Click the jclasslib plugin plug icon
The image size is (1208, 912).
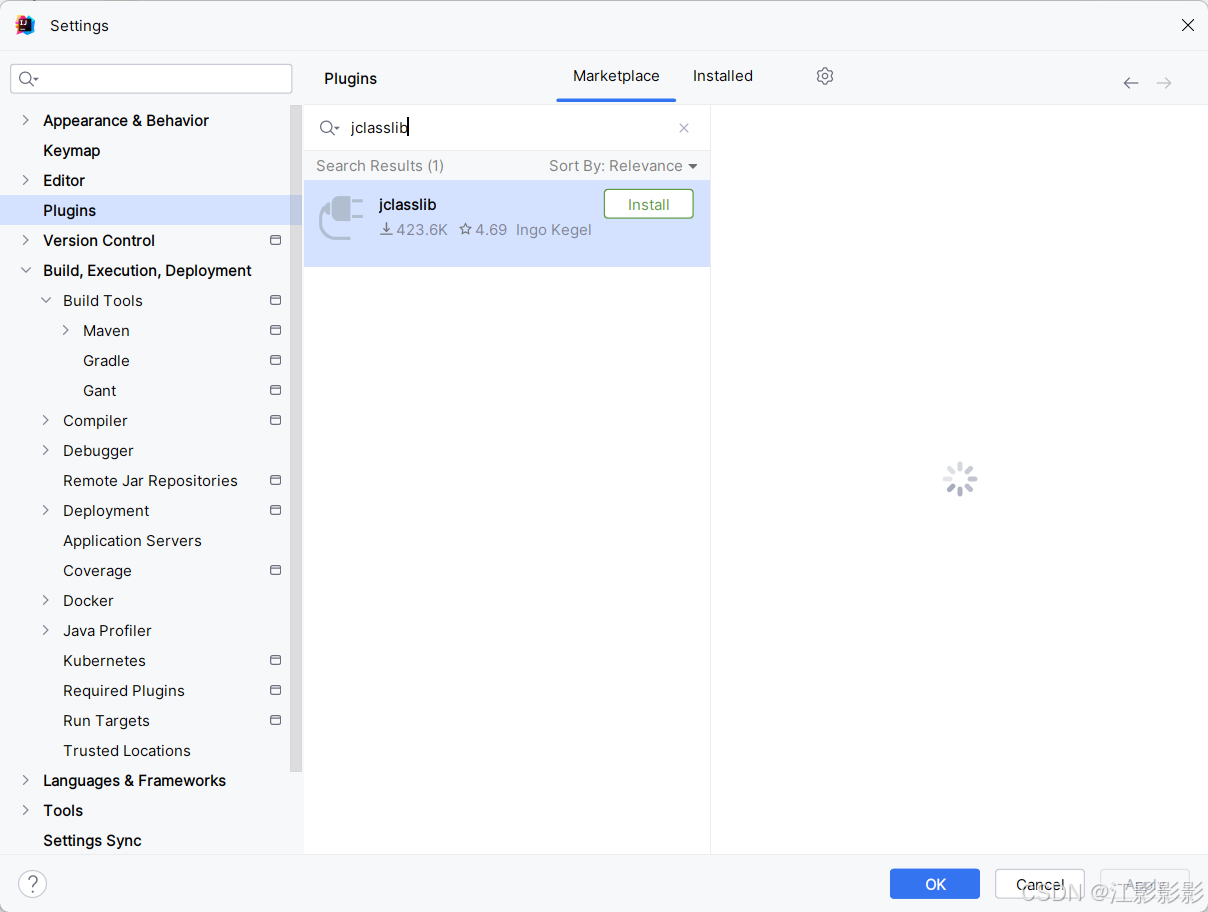[341, 218]
